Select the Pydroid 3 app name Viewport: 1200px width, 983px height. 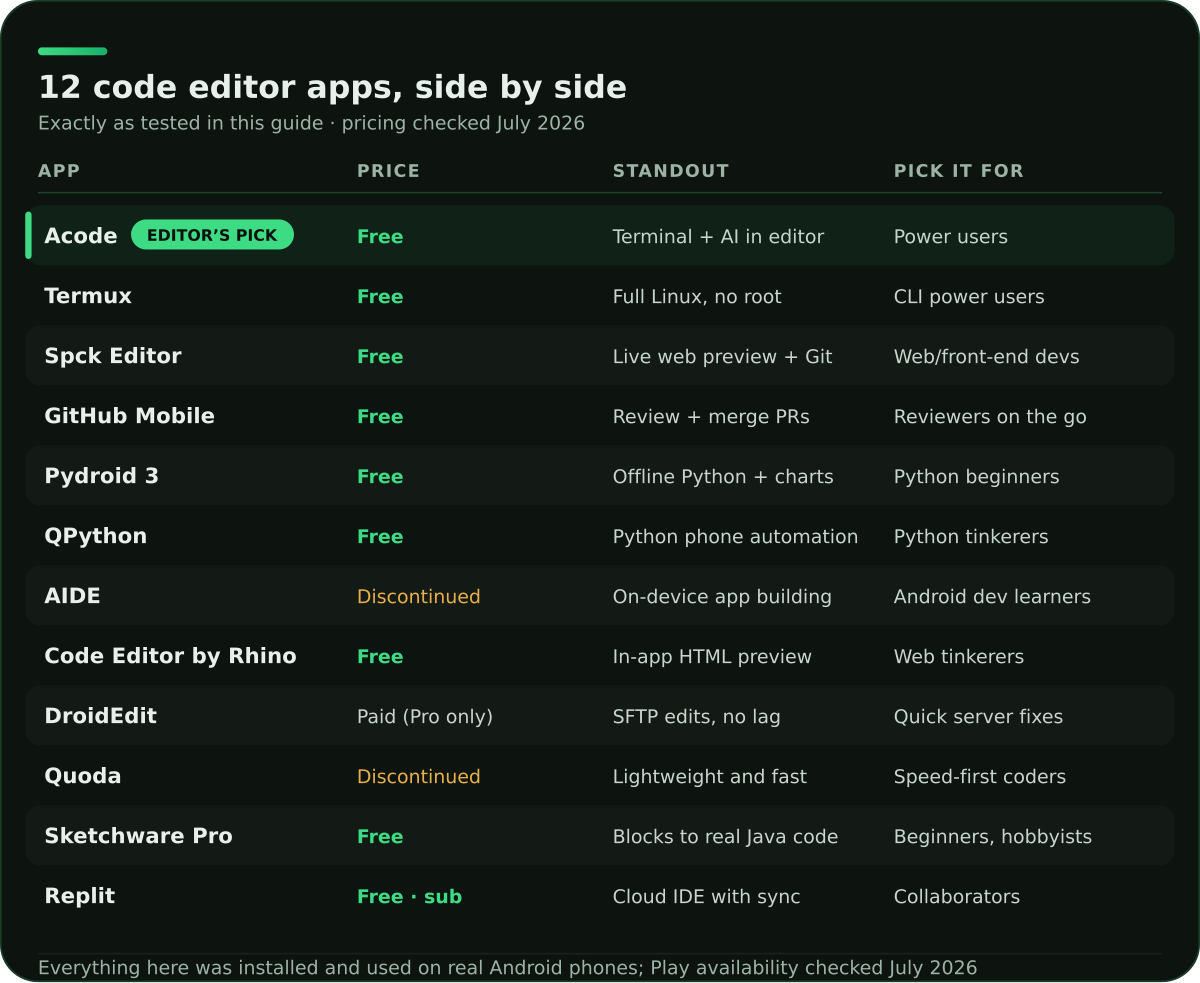[101, 476]
